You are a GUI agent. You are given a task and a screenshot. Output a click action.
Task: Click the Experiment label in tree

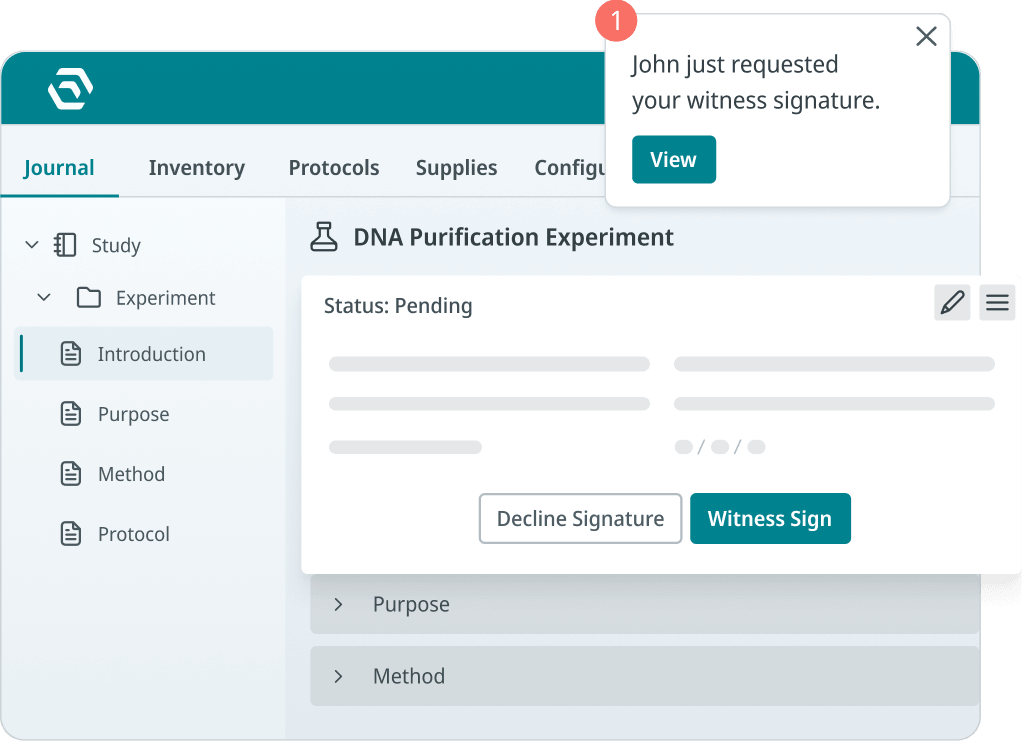pos(166,297)
